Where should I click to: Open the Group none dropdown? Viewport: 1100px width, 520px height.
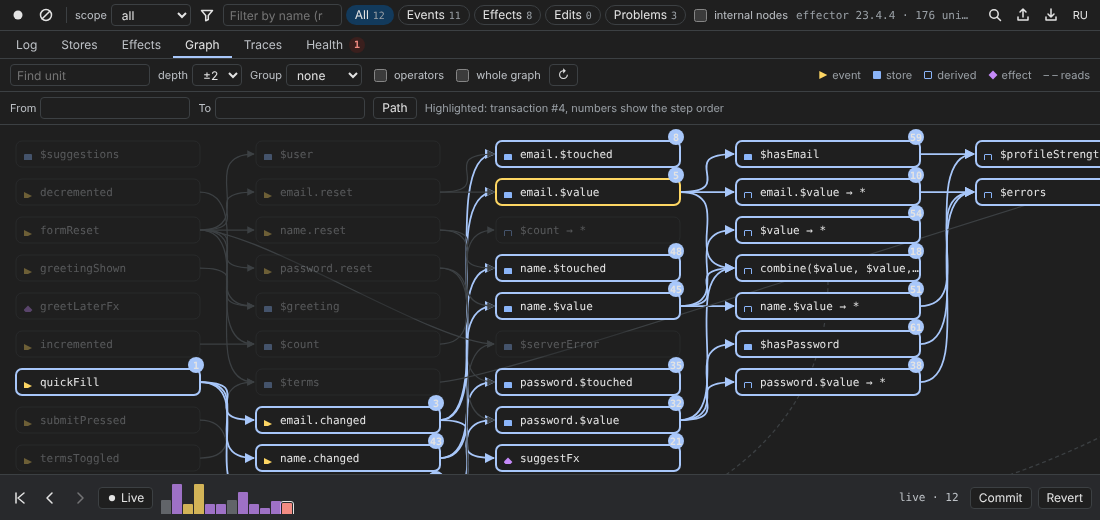click(x=324, y=75)
